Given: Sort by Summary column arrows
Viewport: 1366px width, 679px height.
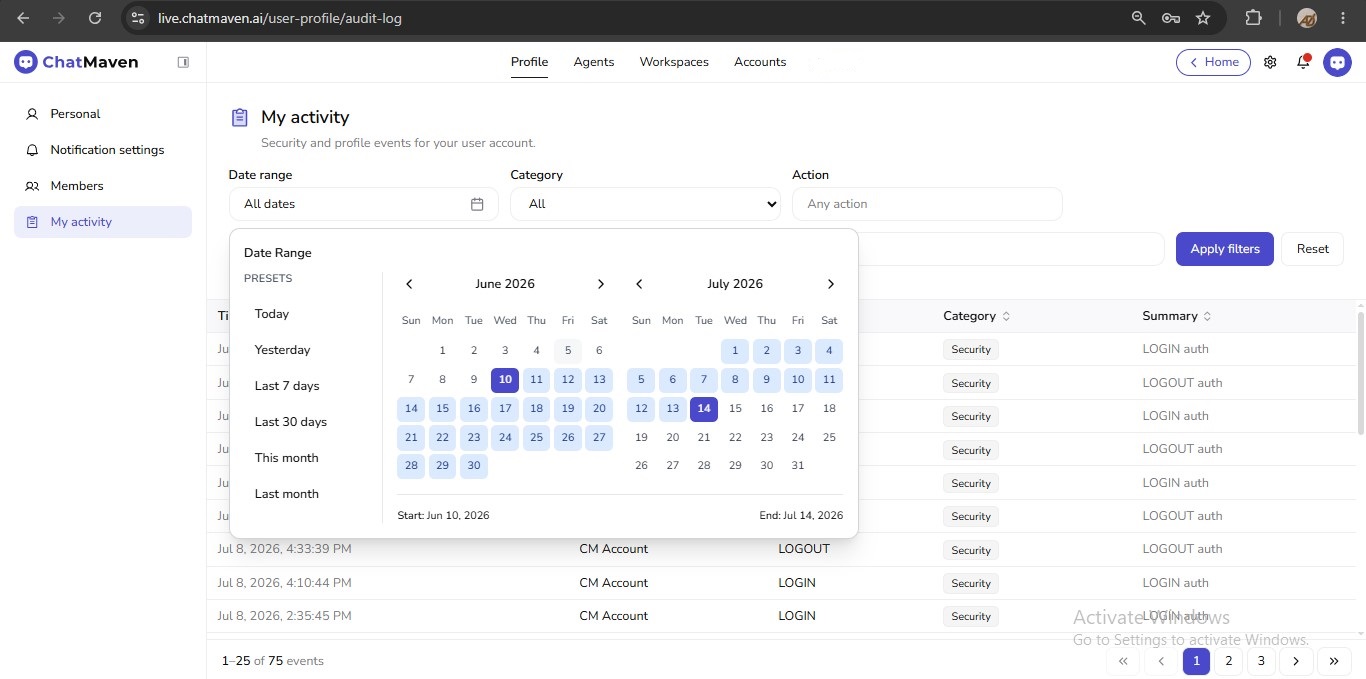Looking at the screenshot, I should pyautogui.click(x=1207, y=316).
